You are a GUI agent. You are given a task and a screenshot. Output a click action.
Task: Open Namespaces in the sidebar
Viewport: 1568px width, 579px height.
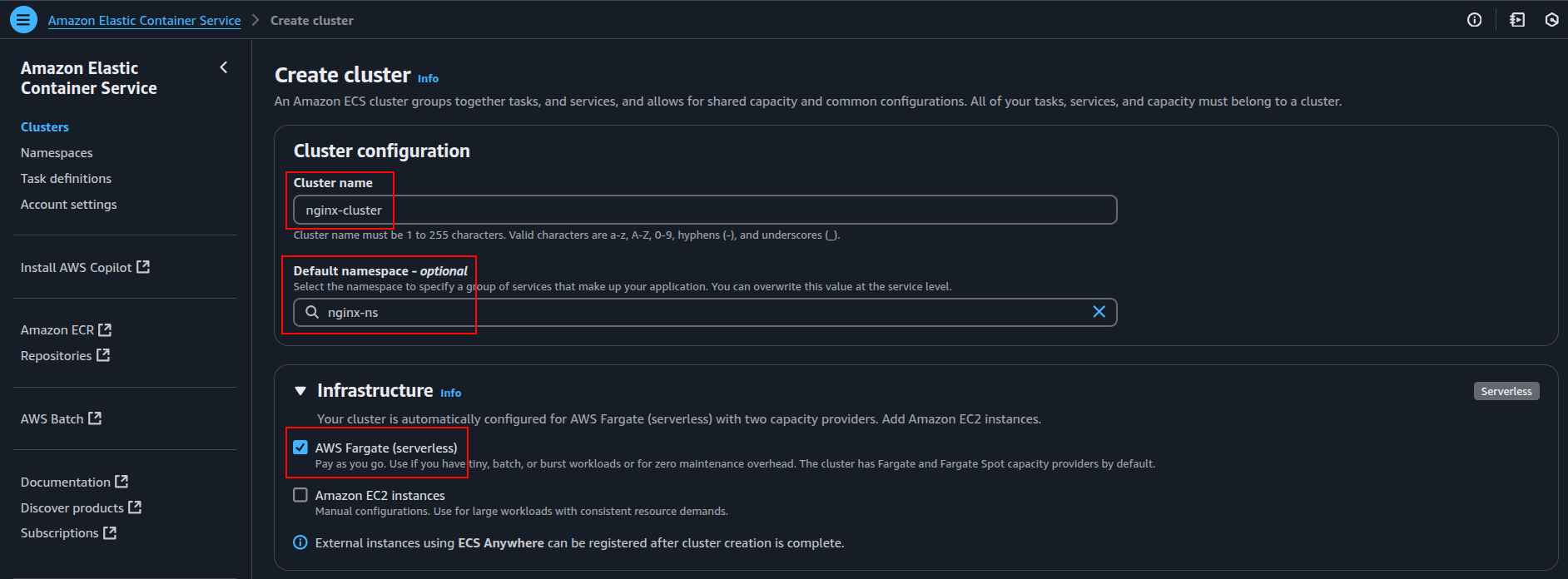57,153
